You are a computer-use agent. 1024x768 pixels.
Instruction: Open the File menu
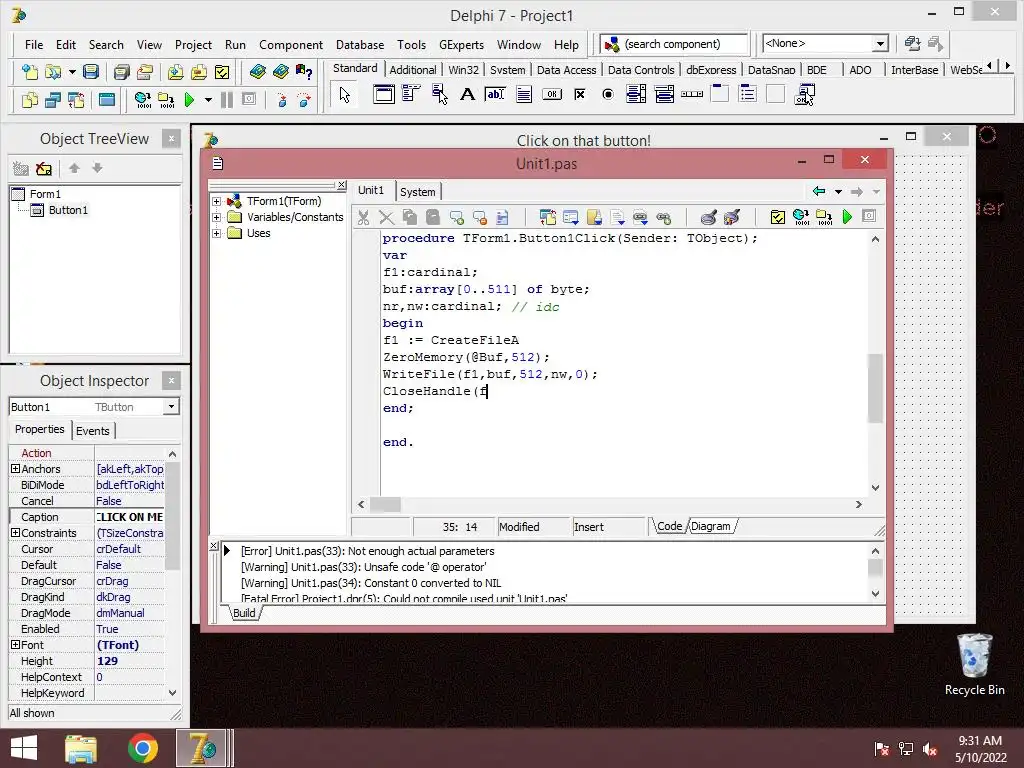pyautogui.click(x=34, y=44)
